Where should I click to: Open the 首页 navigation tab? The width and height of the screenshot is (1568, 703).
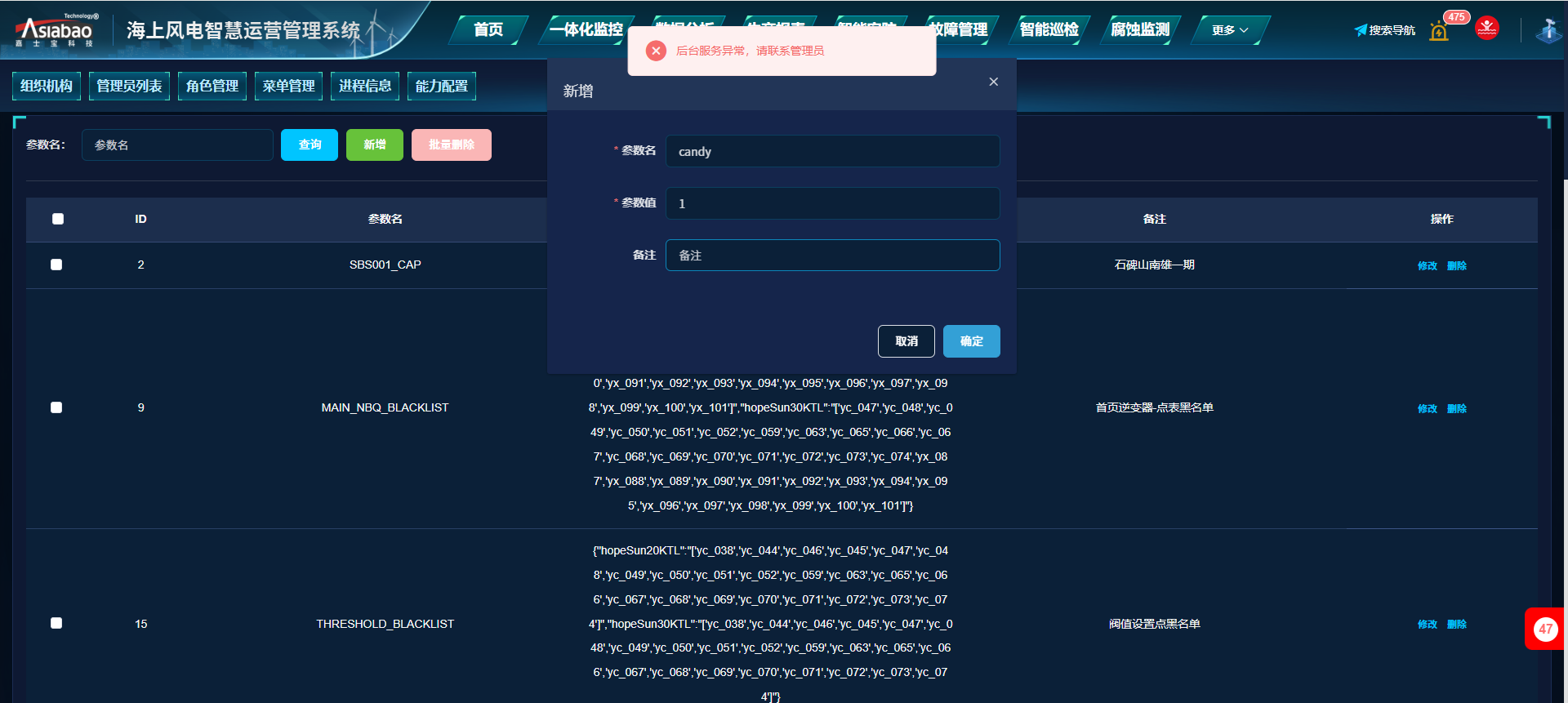(488, 30)
